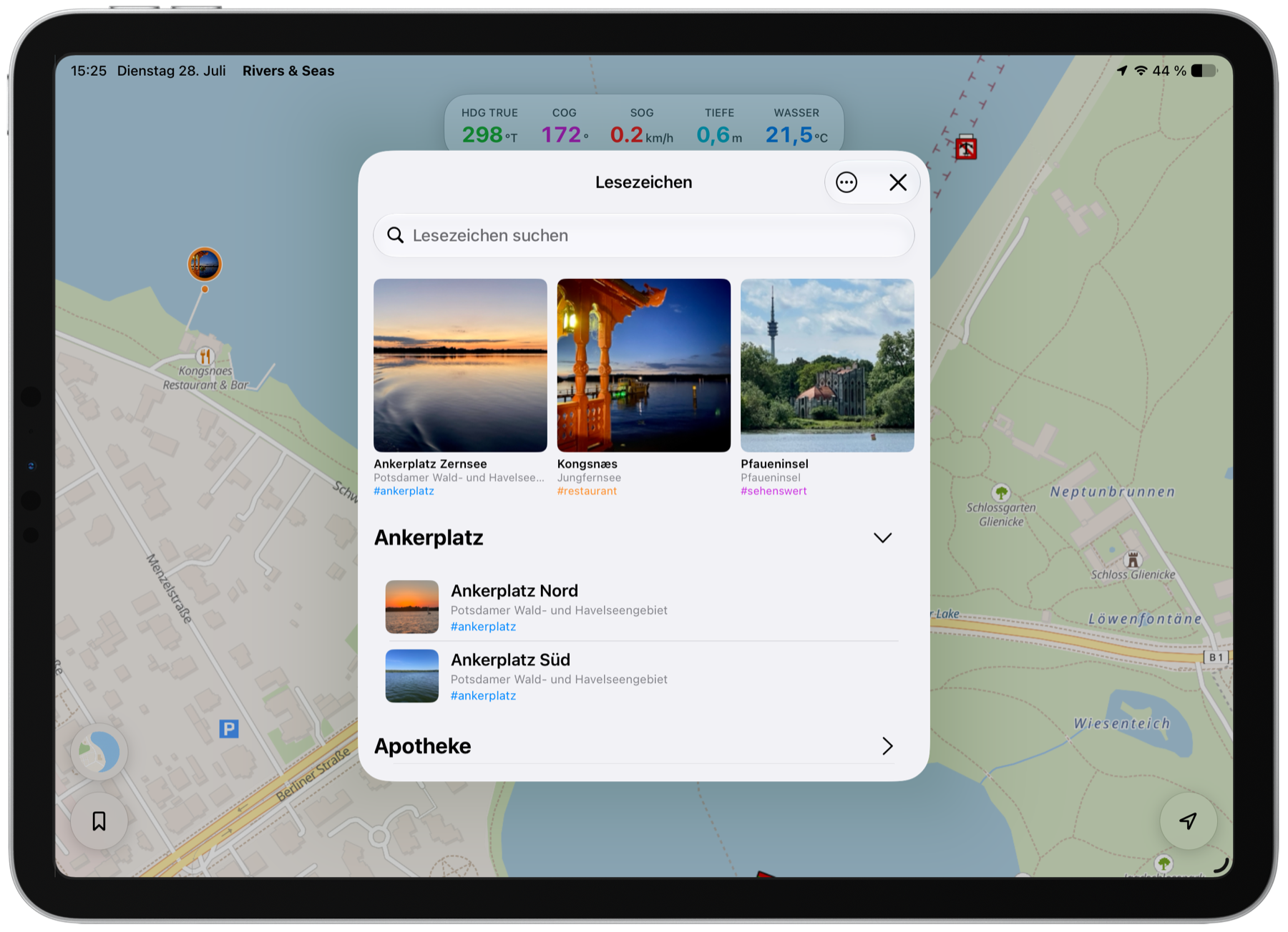1288x932 pixels.
Task: Tap the Schlossgarten Glienicke tree icon
Action: point(1001,492)
